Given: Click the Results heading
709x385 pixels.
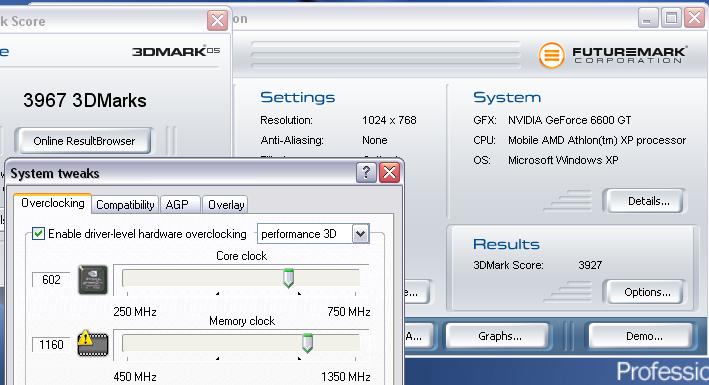Looking at the screenshot, I should [506, 244].
